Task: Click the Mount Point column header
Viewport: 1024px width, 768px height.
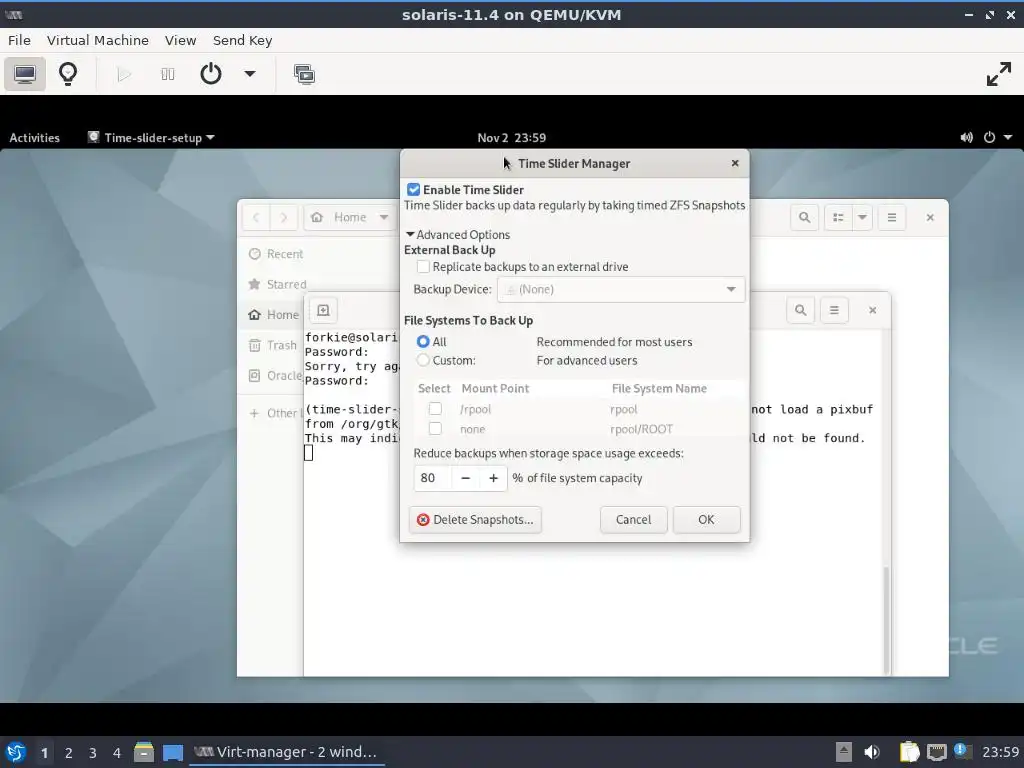Action: pyautogui.click(x=495, y=389)
